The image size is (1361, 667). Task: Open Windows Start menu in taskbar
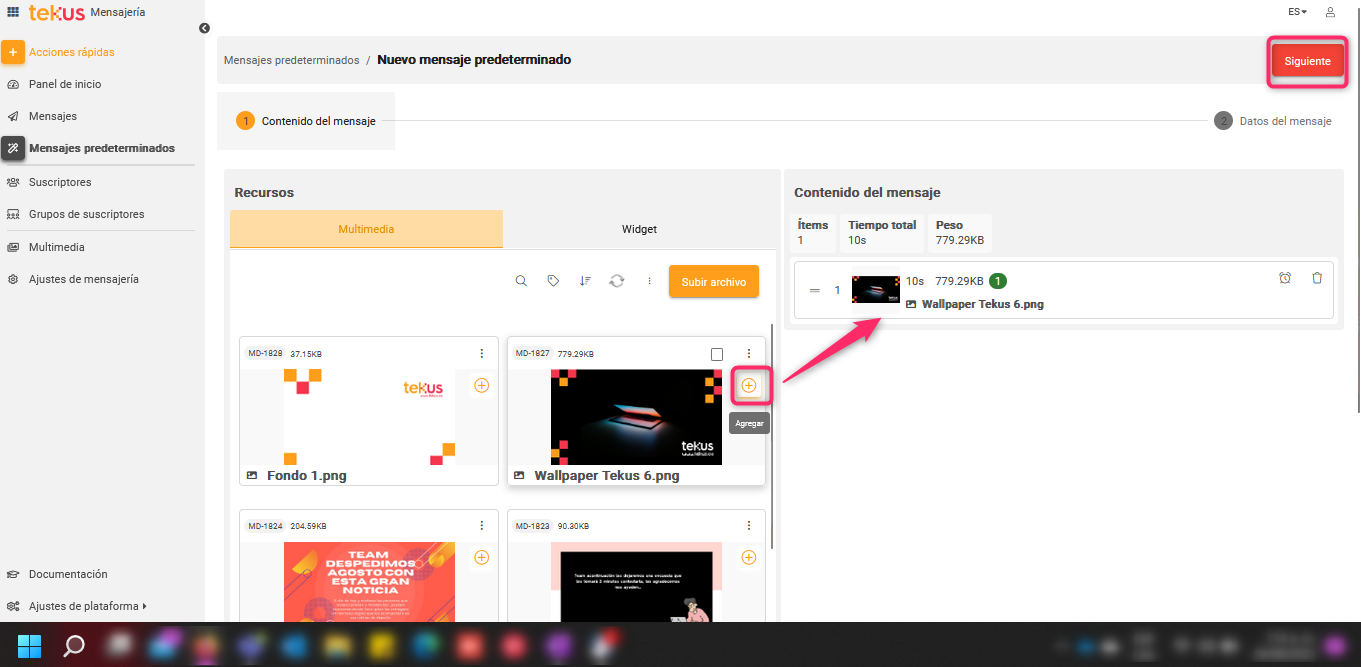pos(30,645)
